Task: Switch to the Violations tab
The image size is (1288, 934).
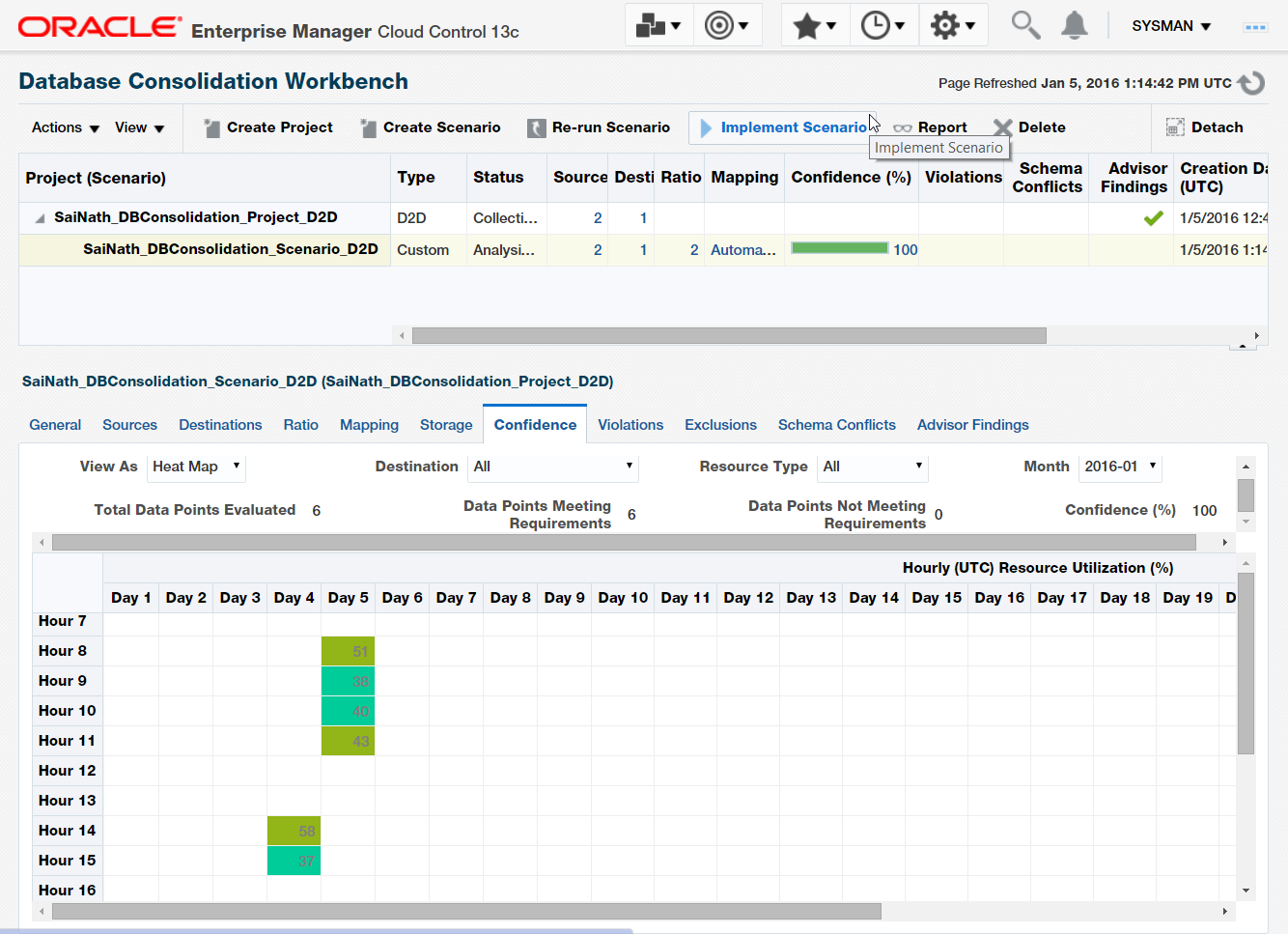Action: [630, 425]
